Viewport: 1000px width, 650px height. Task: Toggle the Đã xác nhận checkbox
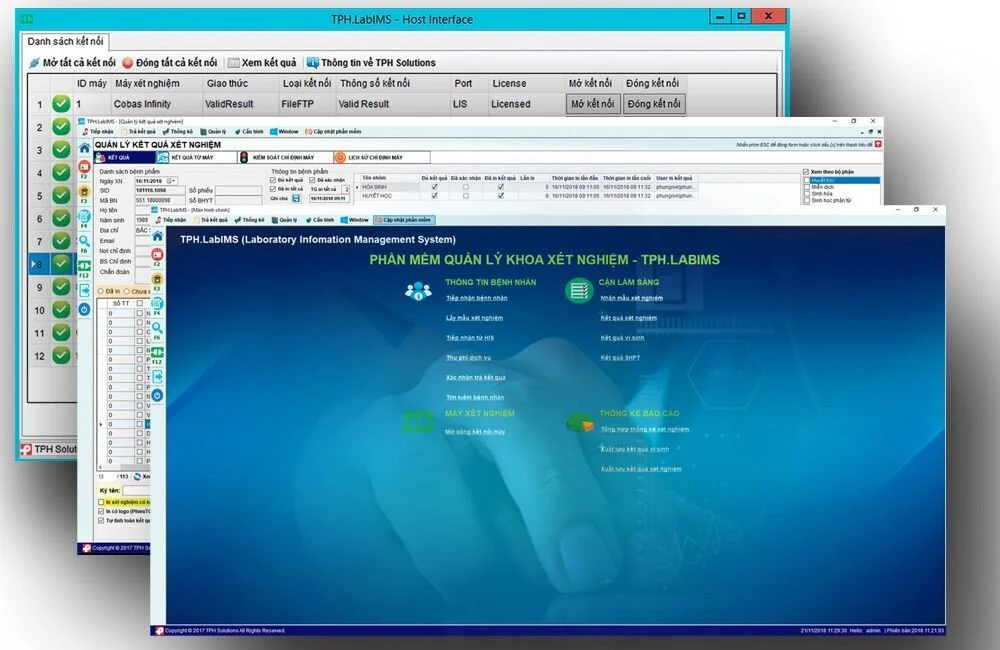312,181
